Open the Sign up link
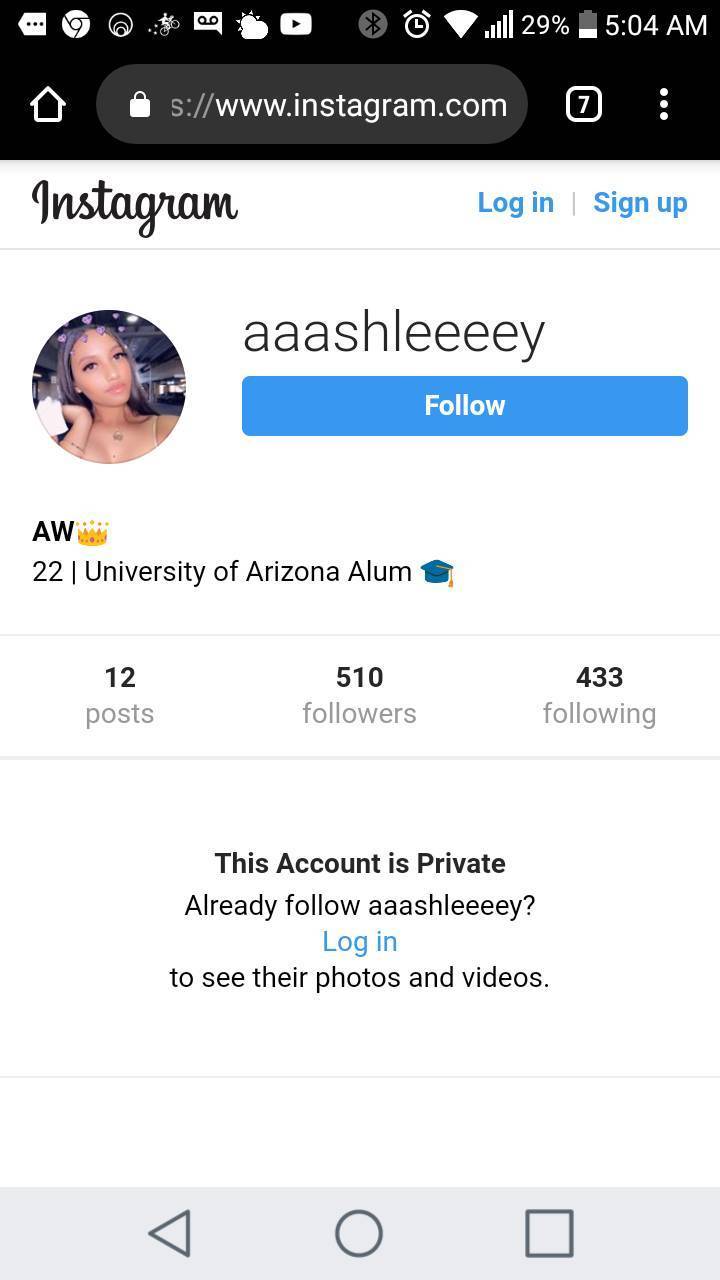Screen dimensions: 720x1280 pos(640,202)
